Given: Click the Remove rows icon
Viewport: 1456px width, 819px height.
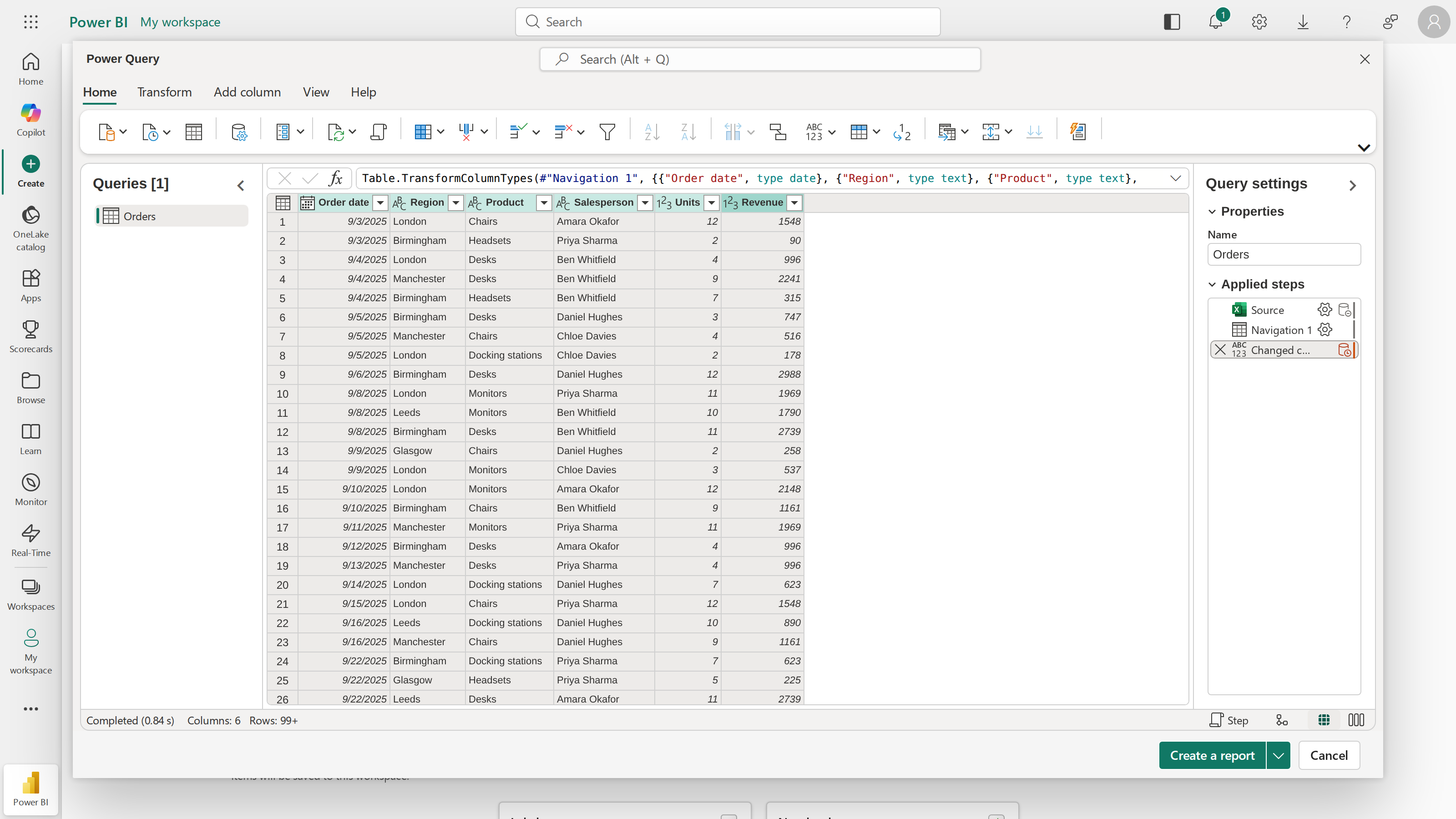Looking at the screenshot, I should [563, 131].
